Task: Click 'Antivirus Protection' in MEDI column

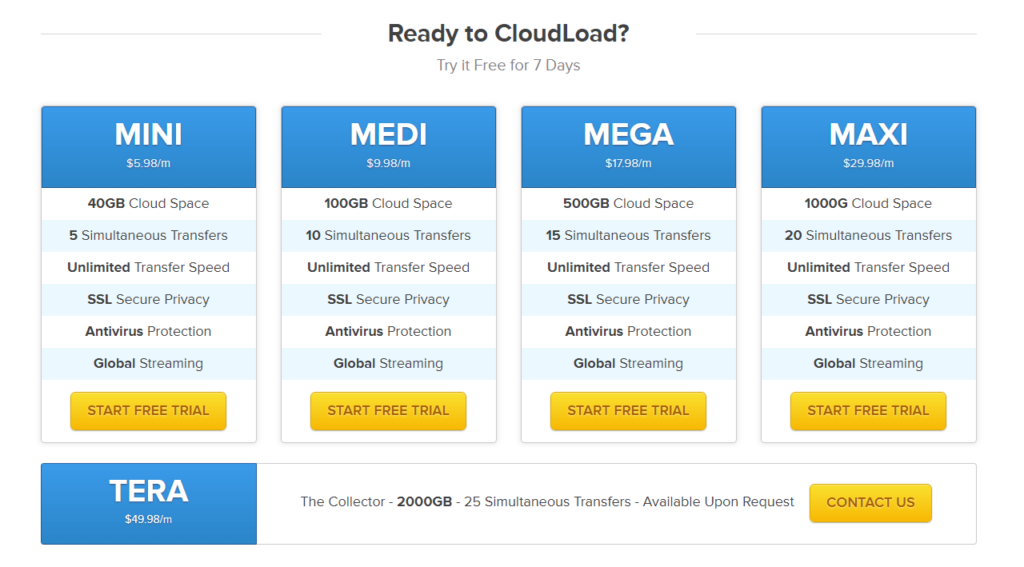Action: [388, 332]
